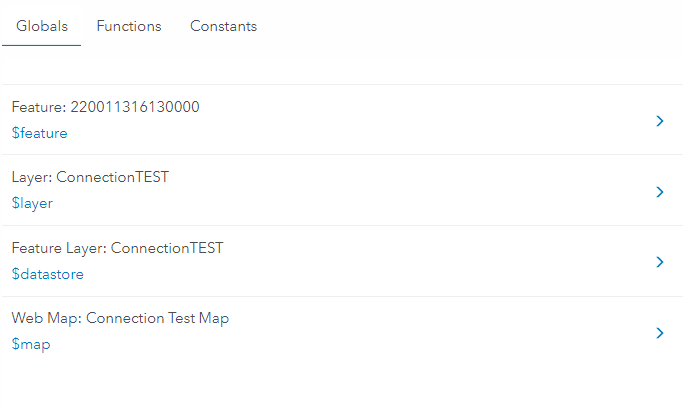This screenshot has height=406, width=683.
Task: Click the Layer: ConnectionTEST title
Action: [x=90, y=178]
